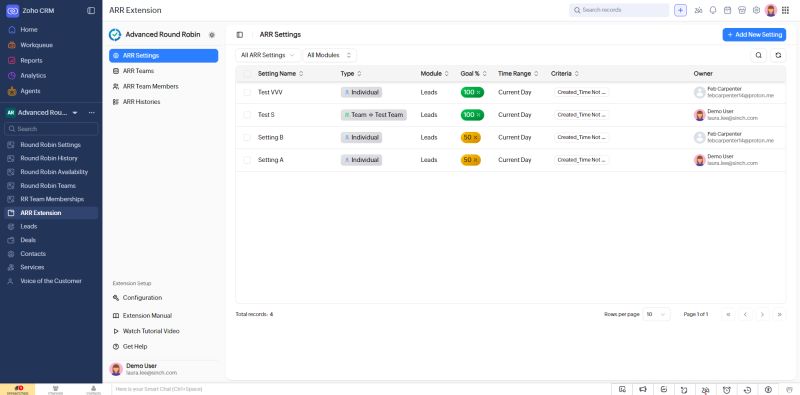Viewport: 800px width, 395px height.
Task: Open the quick create plus icon
Action: pos(680,10)
